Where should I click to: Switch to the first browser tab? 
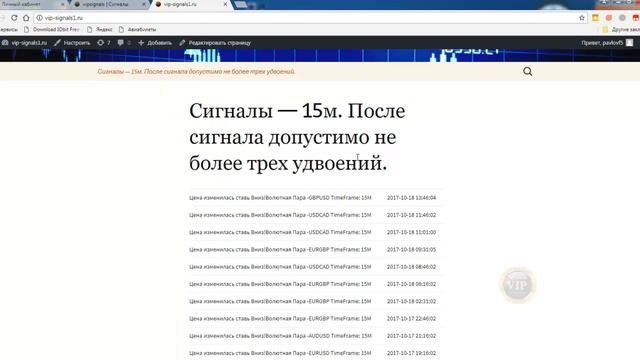point(32,4)
